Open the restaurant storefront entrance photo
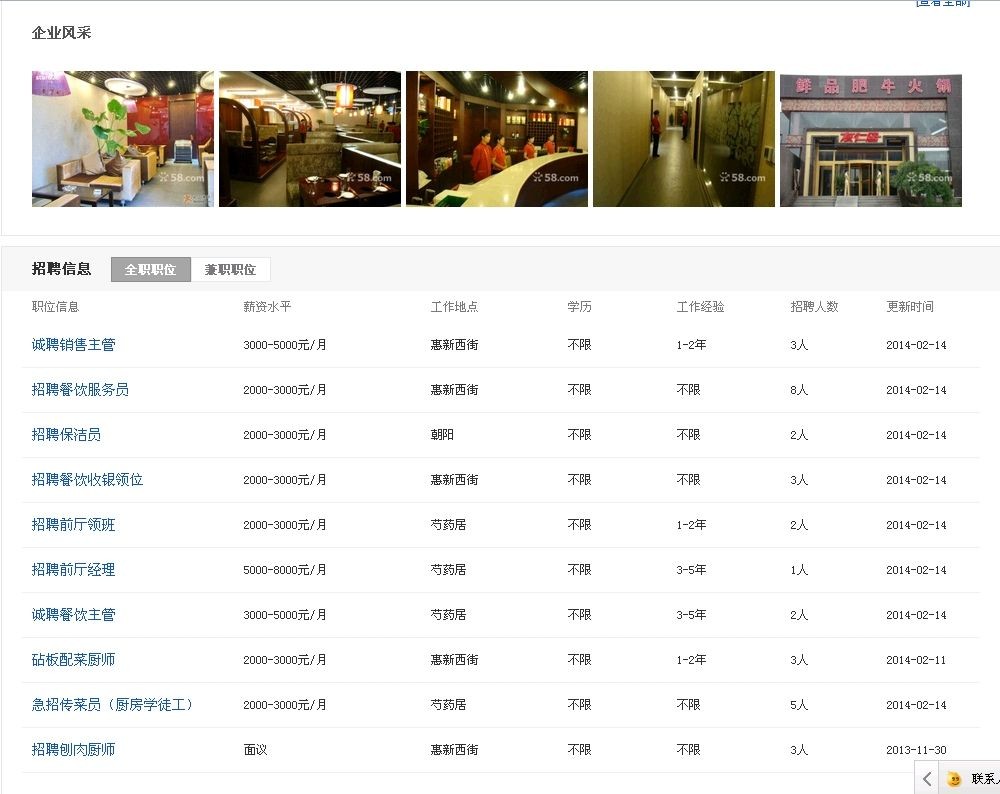 click(x=871, y=139)
